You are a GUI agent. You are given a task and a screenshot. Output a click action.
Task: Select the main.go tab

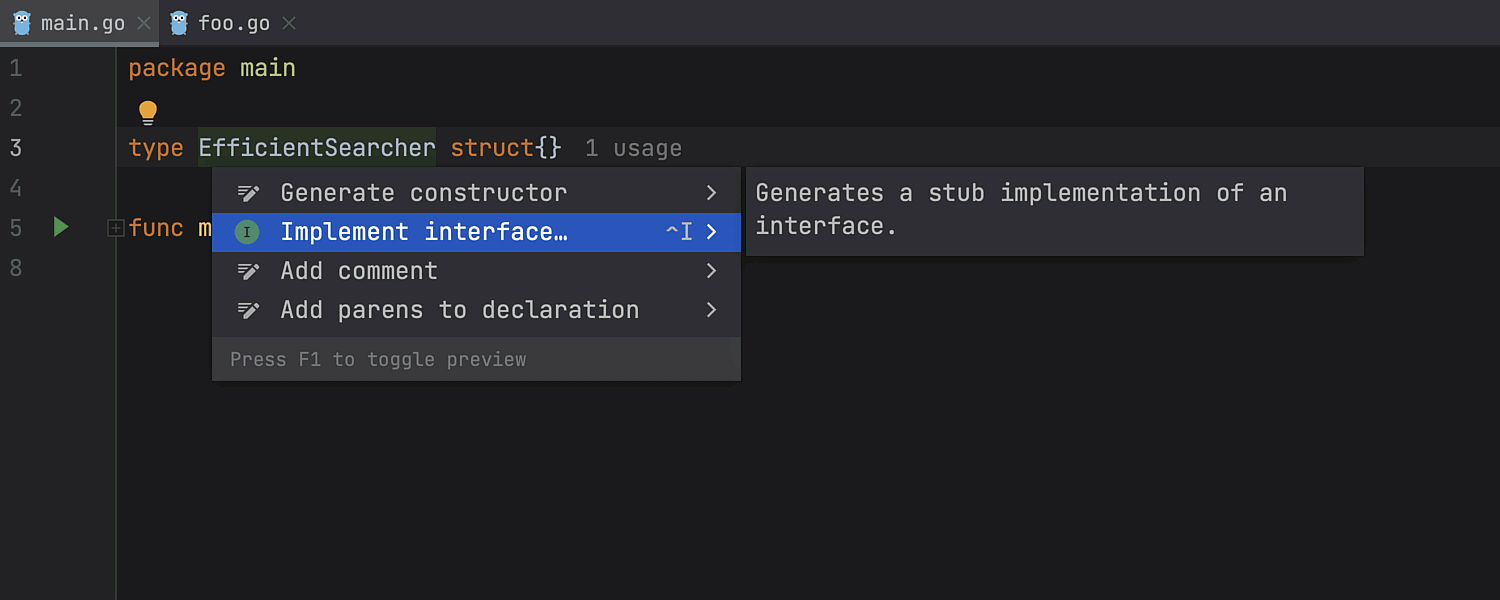[x=82, y=23]
